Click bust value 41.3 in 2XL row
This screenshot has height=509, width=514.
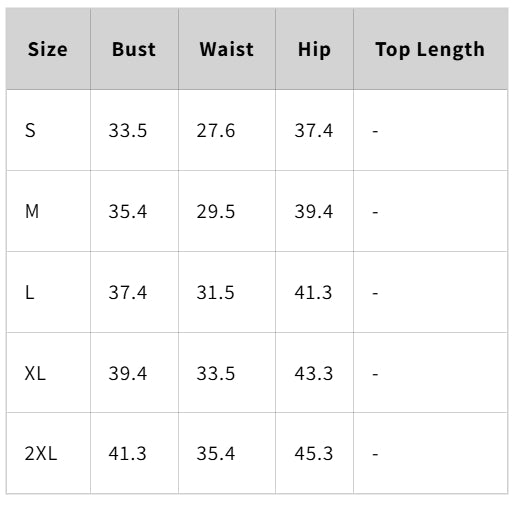tap(127, 454)
